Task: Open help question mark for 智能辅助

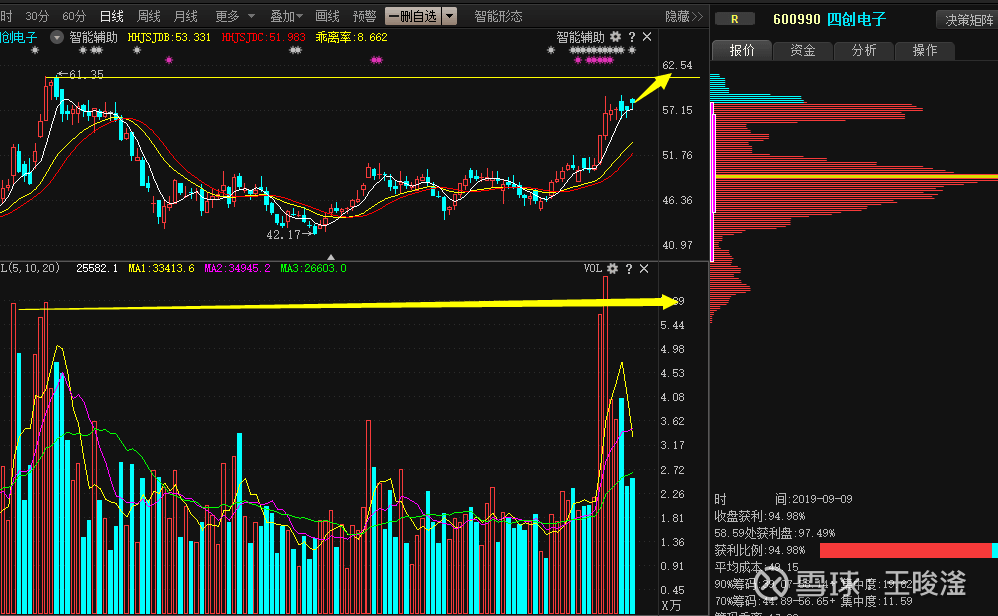Action: point(632,37)
